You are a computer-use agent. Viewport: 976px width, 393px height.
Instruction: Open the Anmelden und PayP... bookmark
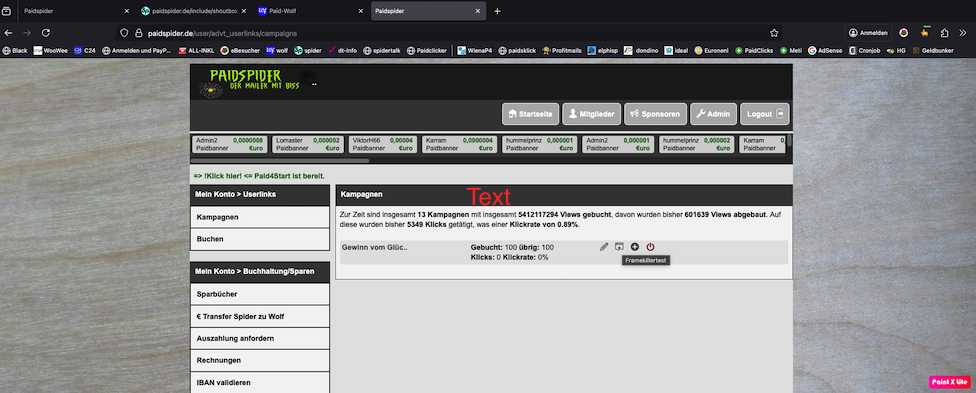point(136,50)
